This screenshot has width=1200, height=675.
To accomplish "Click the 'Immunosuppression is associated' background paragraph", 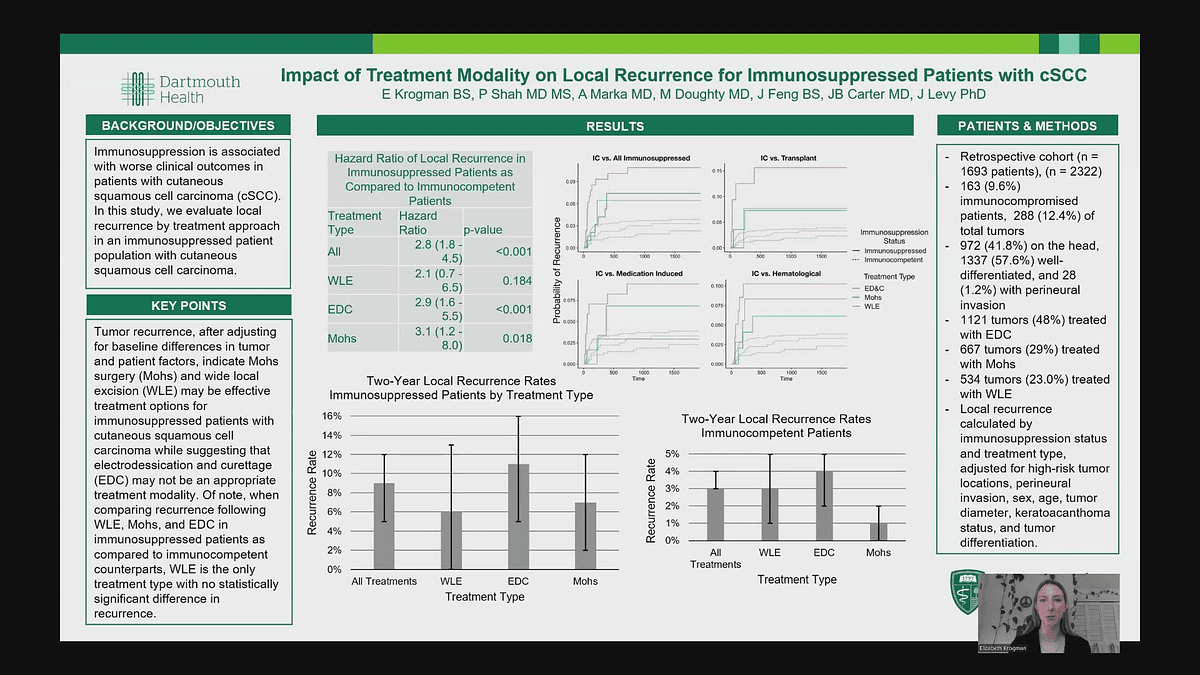I will (x=187, y=210).
